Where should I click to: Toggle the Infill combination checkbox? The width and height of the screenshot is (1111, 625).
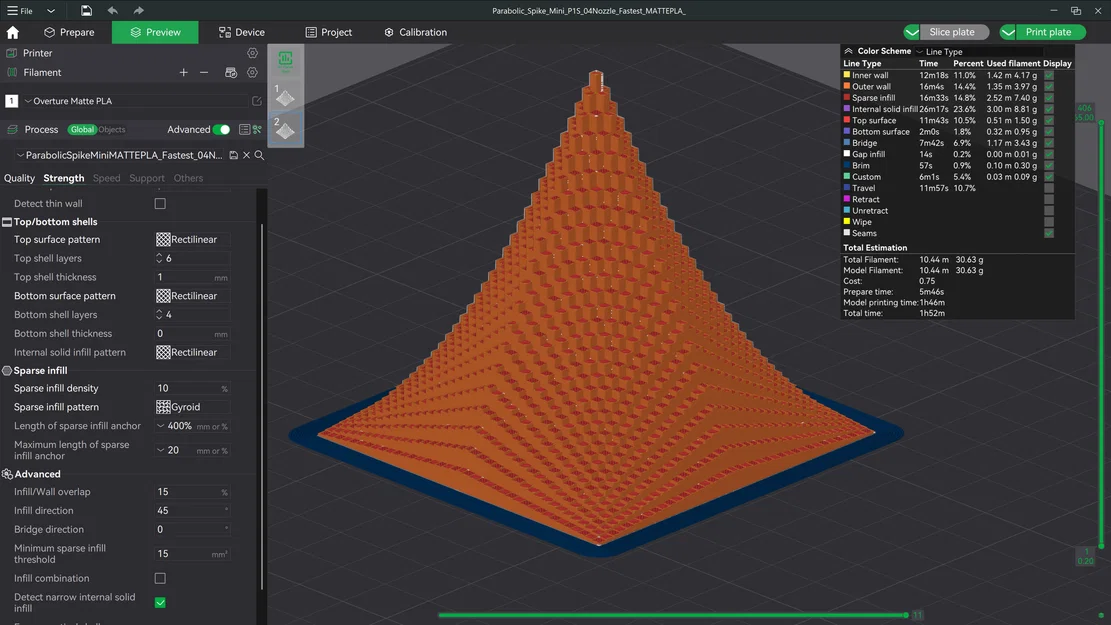tap(160, 577)
